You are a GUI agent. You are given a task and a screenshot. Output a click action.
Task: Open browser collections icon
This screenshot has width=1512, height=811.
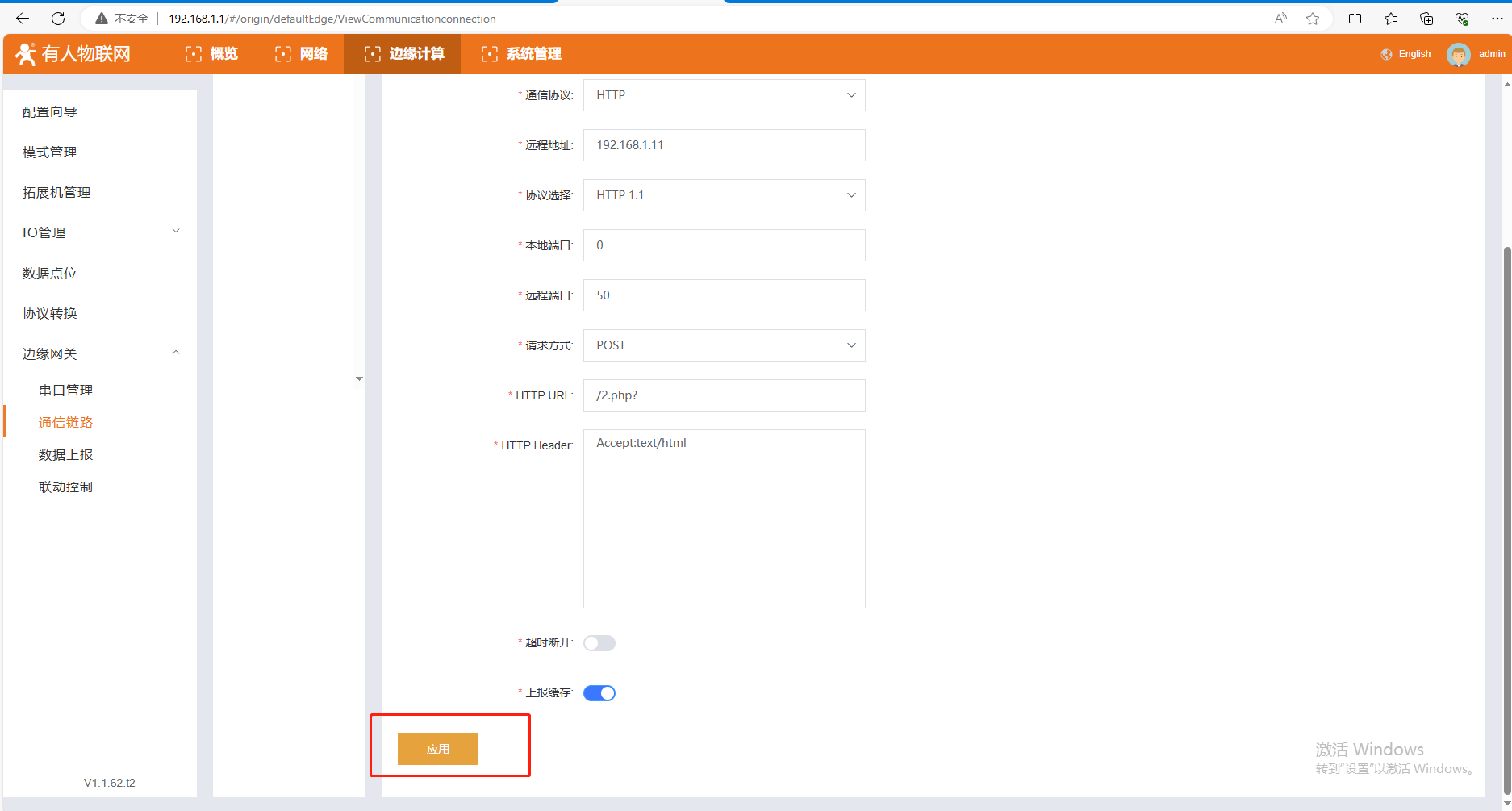pos(1426,19)
